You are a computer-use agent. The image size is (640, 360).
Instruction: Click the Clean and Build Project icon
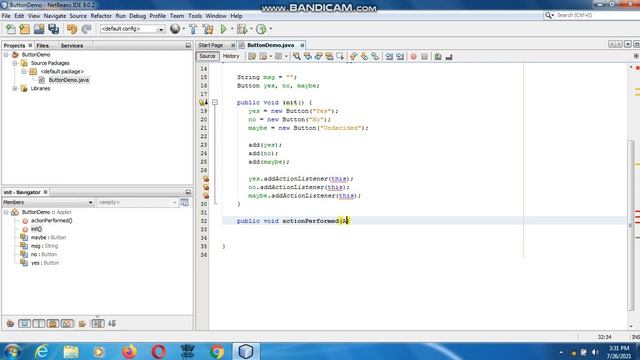(208, 29)
